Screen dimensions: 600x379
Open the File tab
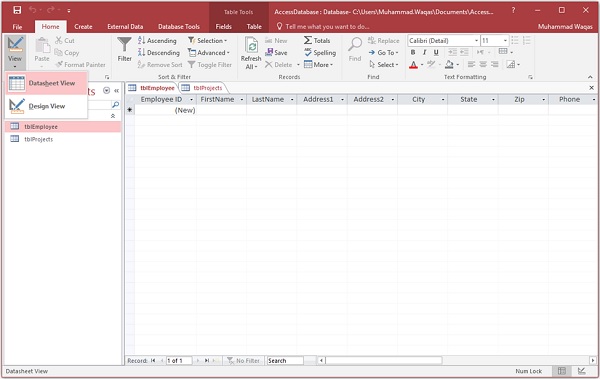click(17, 26)
